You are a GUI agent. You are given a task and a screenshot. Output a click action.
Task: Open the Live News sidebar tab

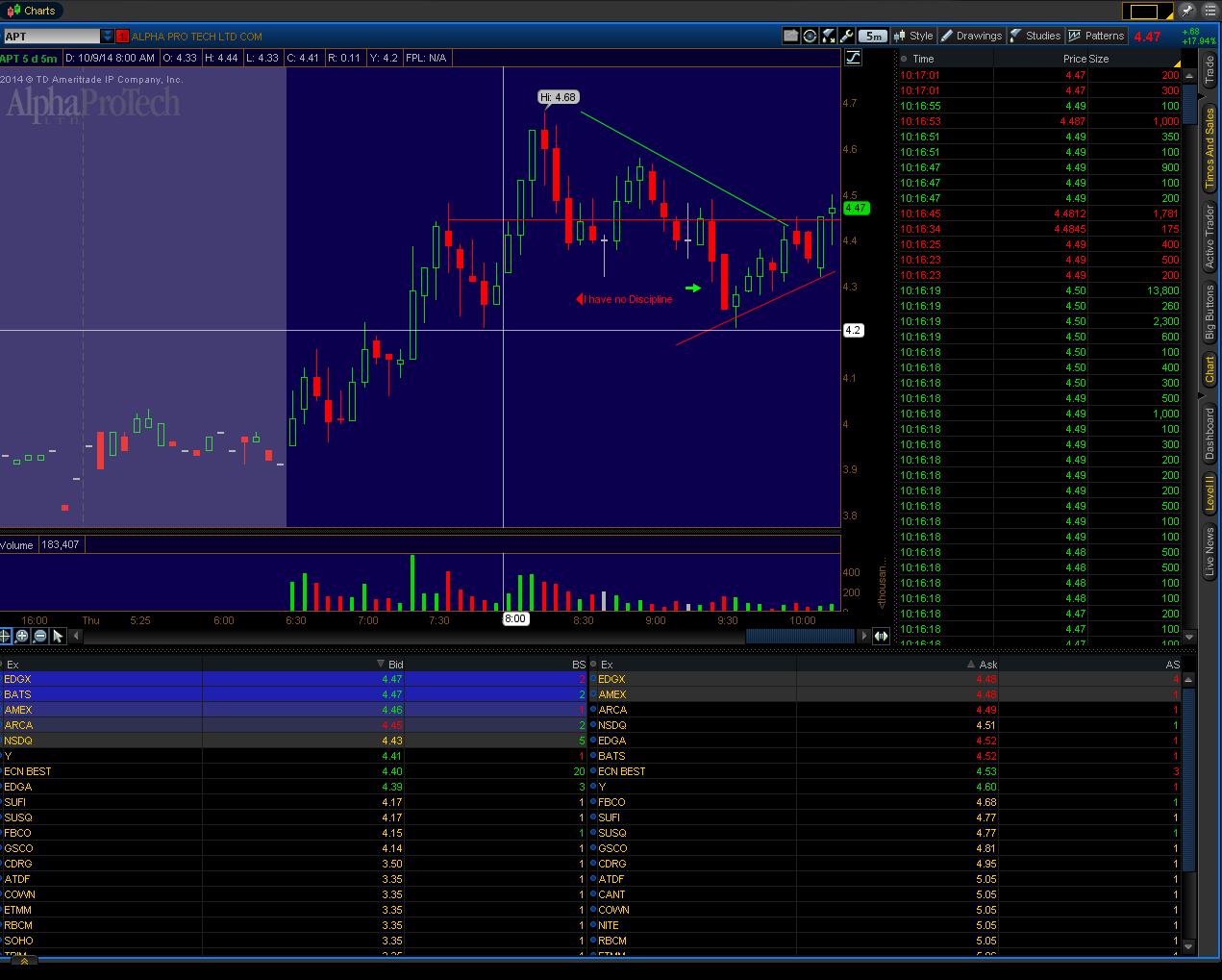[x=1210, y=552]
